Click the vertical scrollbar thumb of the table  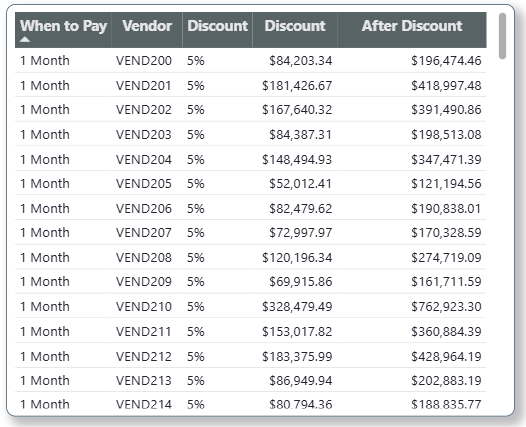[x=502, y=36]
